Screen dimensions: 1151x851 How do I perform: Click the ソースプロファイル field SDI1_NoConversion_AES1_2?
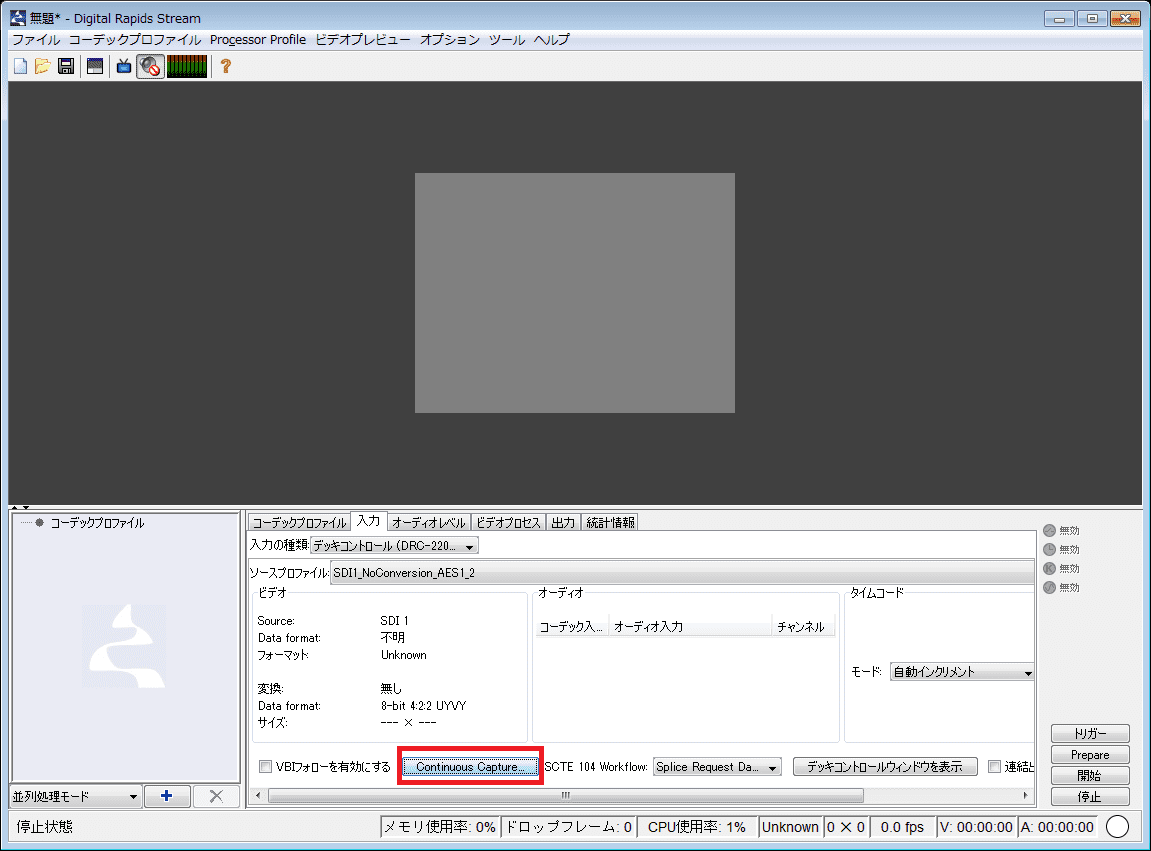[x=682, y=573]
